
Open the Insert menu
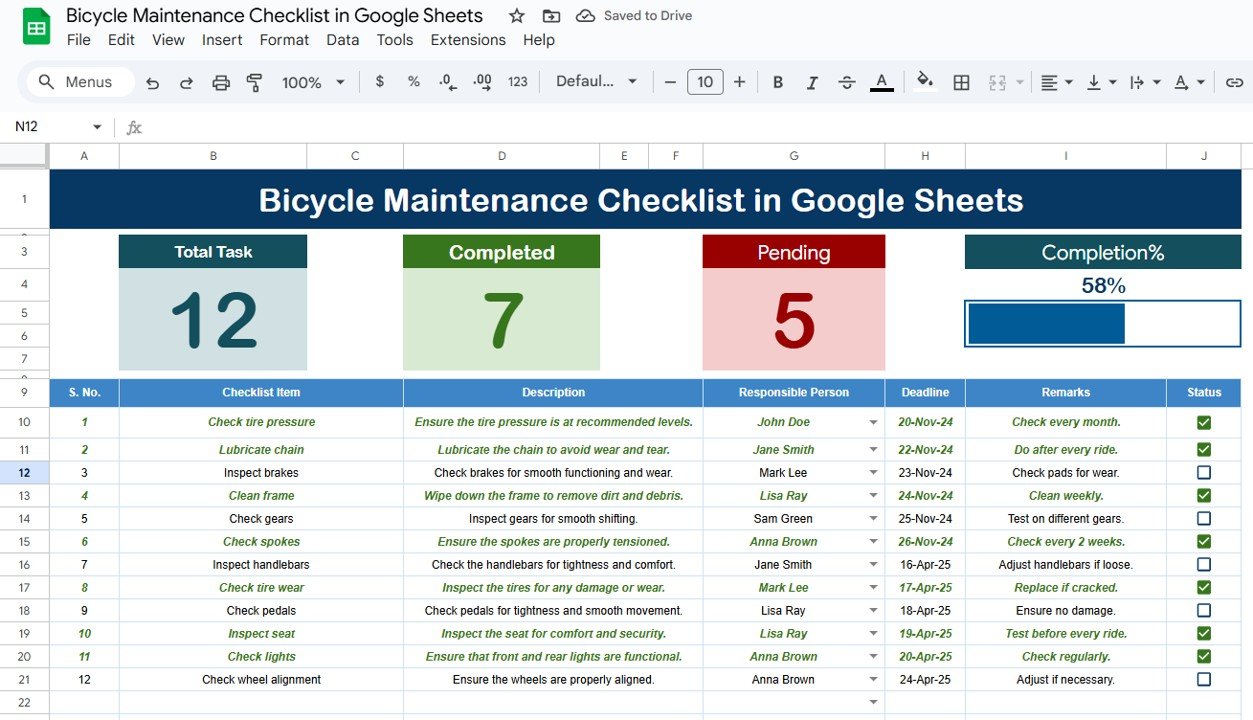(222, 40)
